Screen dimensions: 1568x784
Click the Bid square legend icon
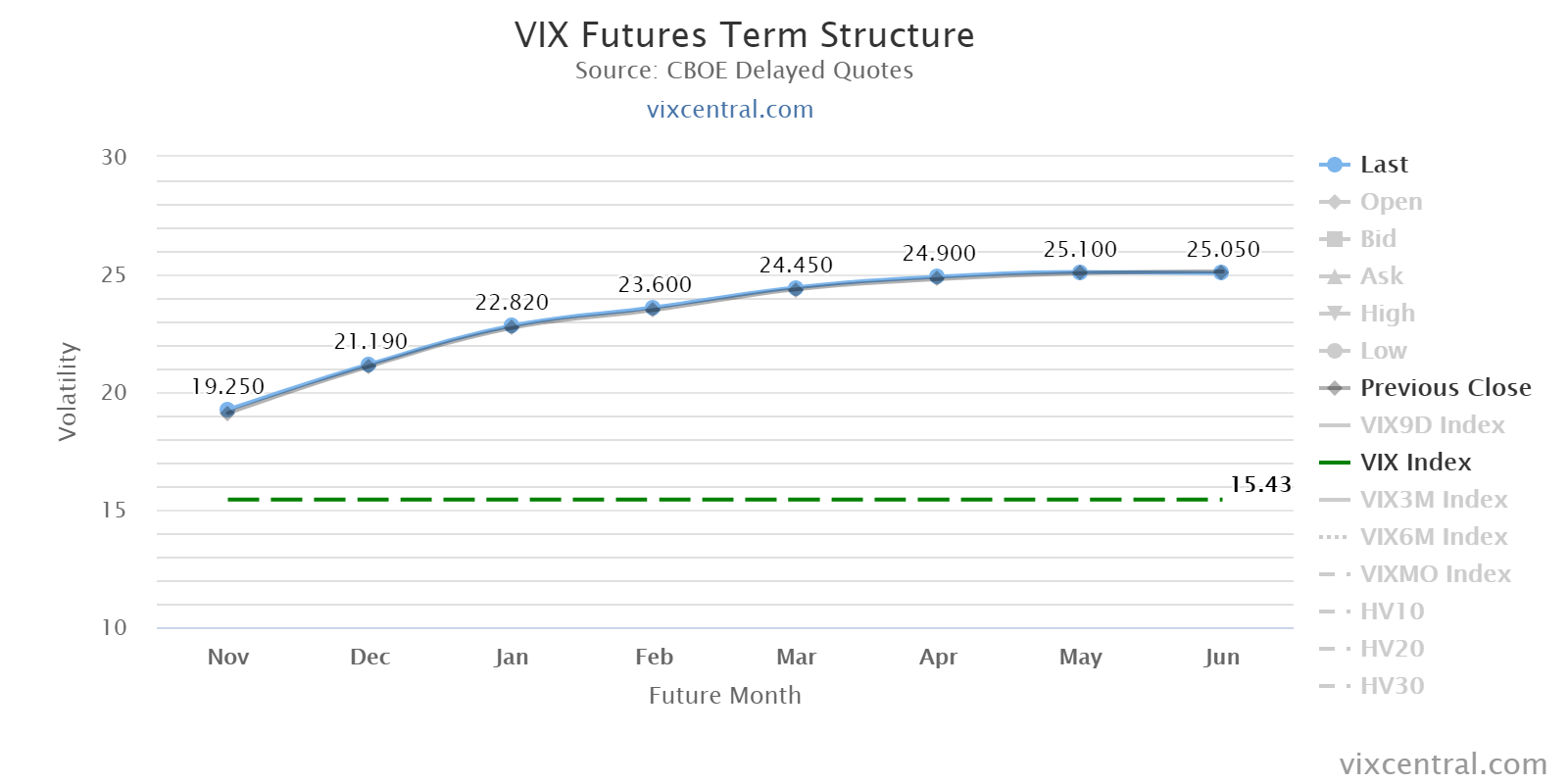pos(1335,239)
